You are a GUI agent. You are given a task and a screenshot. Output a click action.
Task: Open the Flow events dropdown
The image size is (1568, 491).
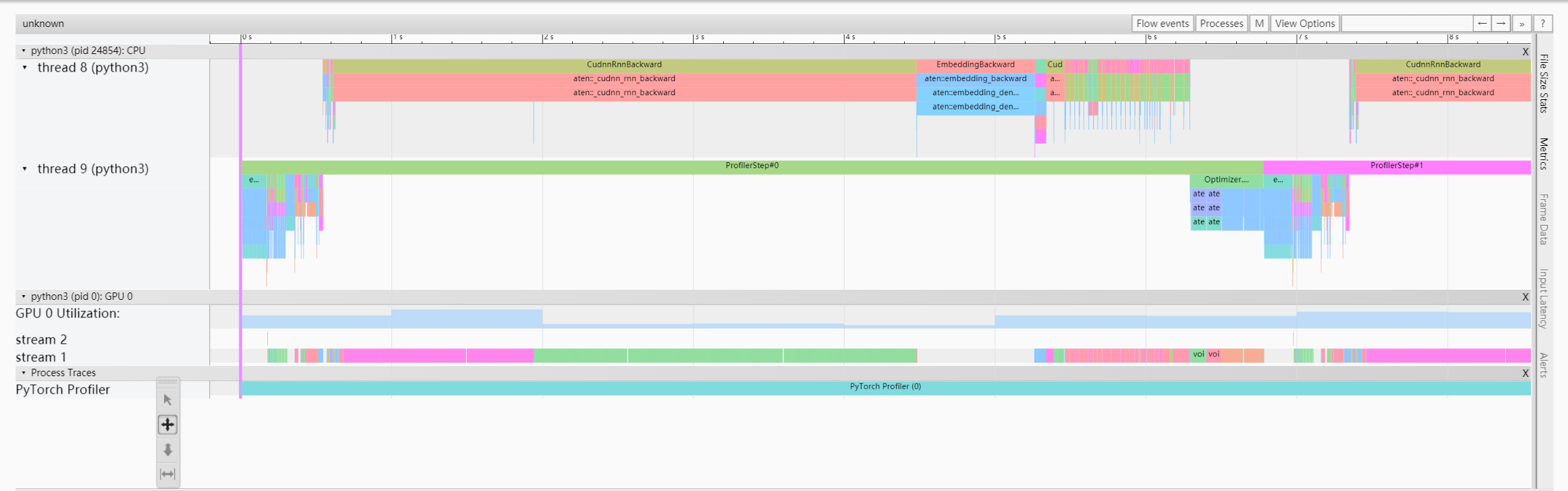(1162, 24)
